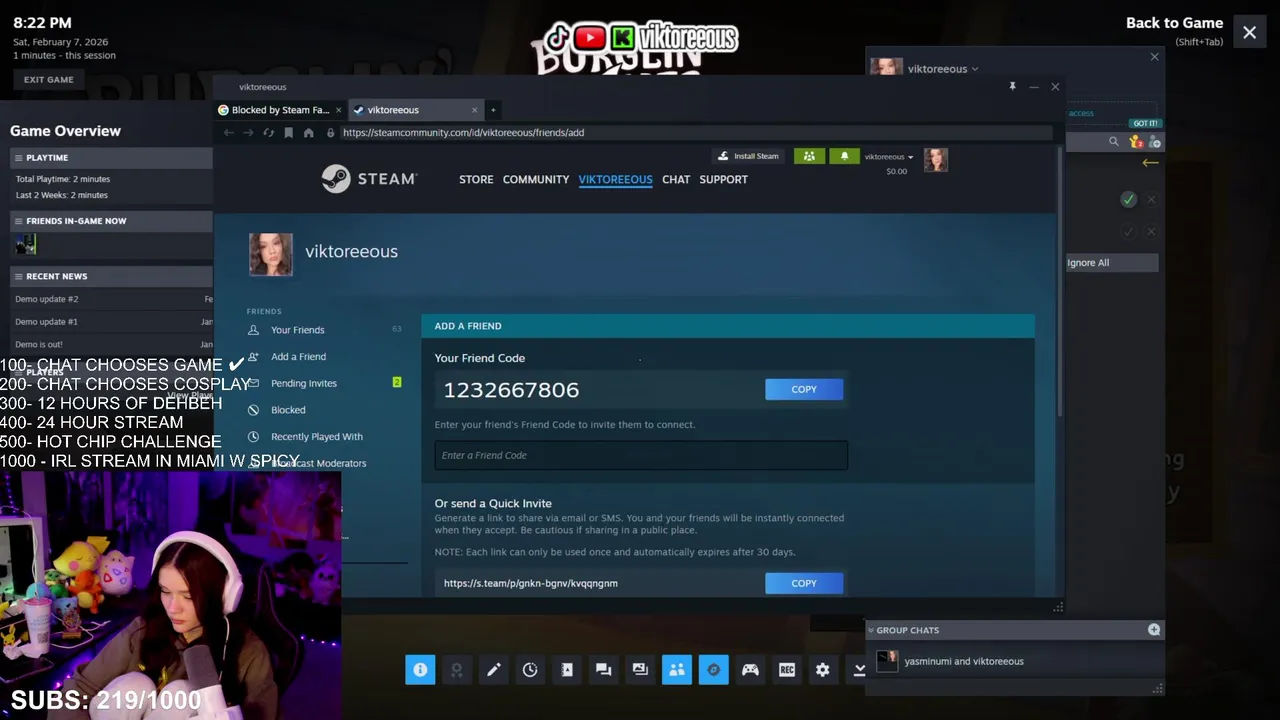The height and width of the screenshot is (720, 1280).
Task: Click the browser Back arrow
Action: 229,132
